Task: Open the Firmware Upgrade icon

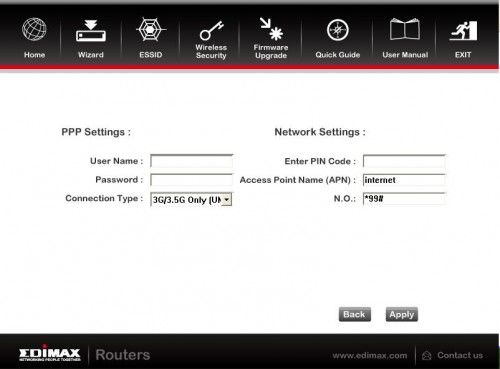Action: tap(271, 29)
